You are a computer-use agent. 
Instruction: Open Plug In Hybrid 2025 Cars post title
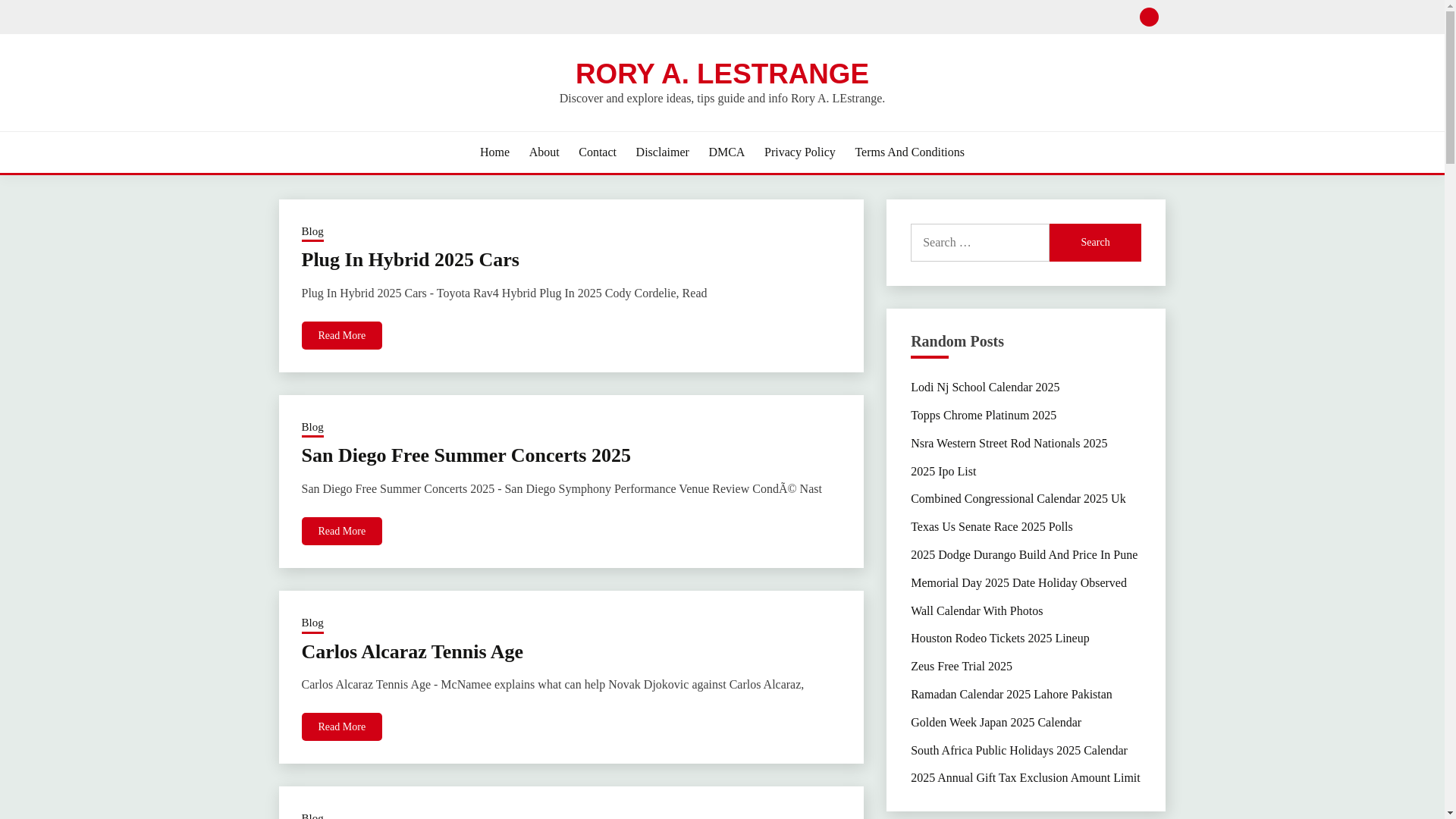click(x=410, y=260)
